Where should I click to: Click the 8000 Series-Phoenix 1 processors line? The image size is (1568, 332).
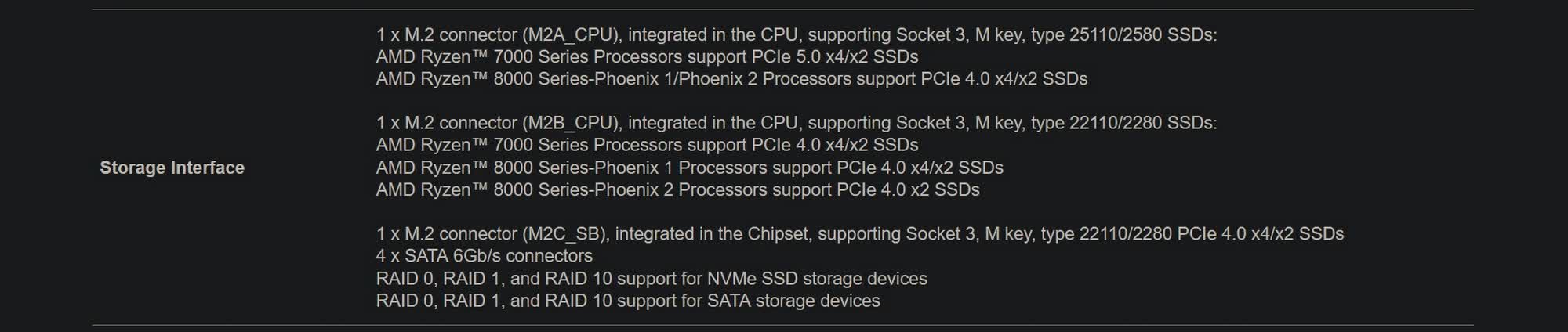(x=690, y=168)
